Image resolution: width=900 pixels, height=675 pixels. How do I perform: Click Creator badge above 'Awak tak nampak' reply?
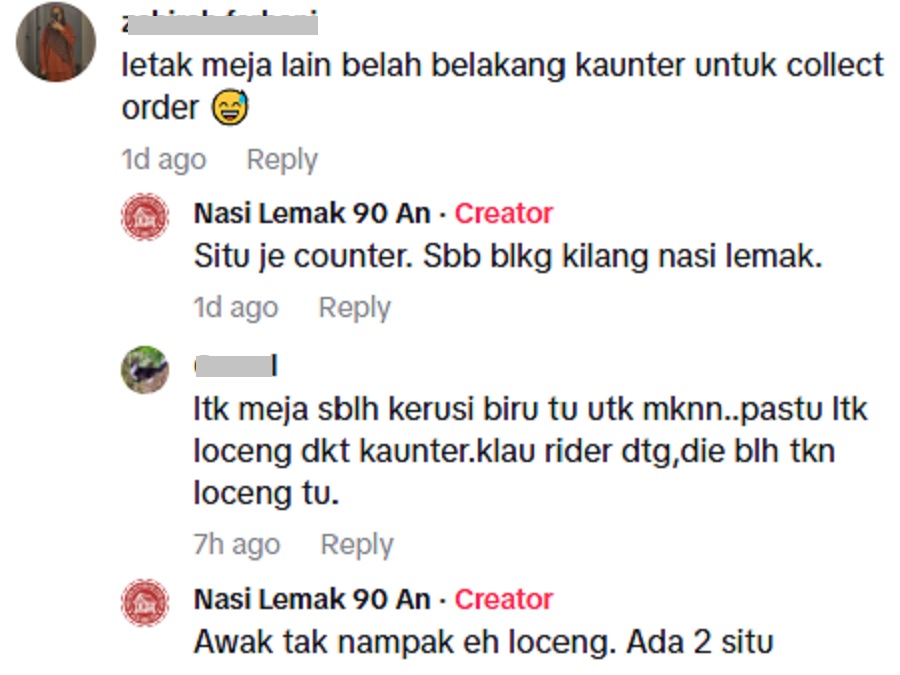503,599
